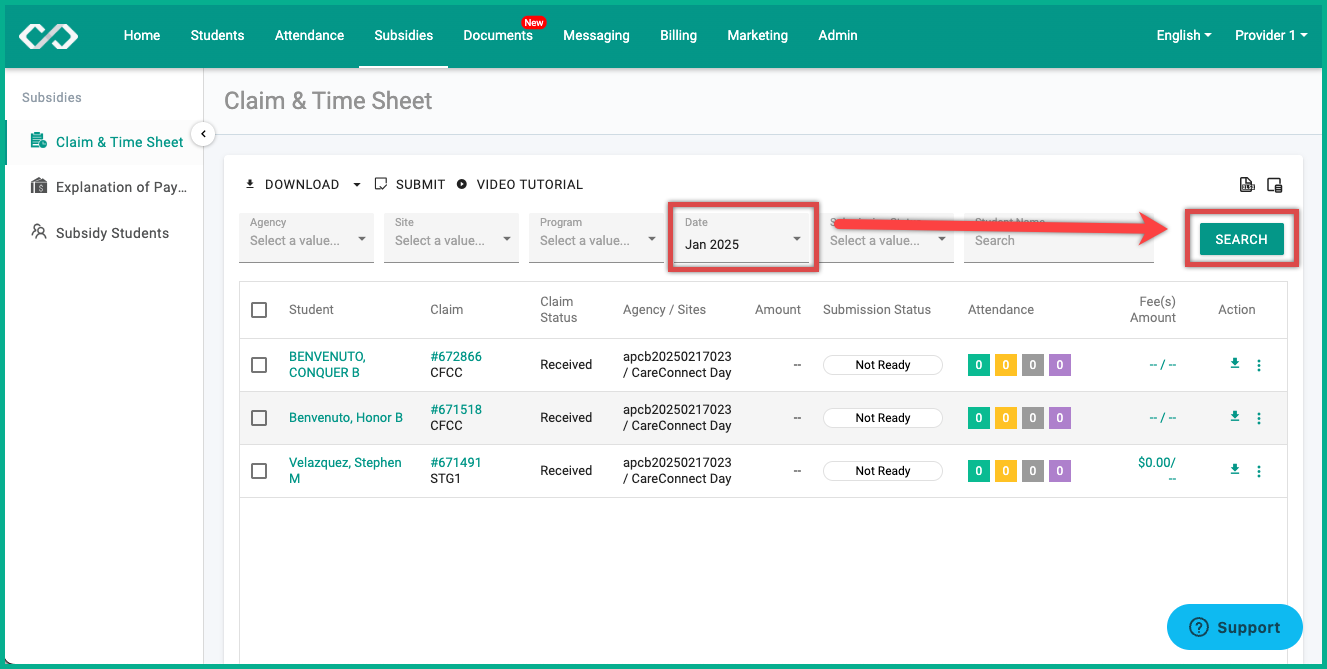Open the English language dropdown
1327x669 pixels.
[x=1184, y=35]
